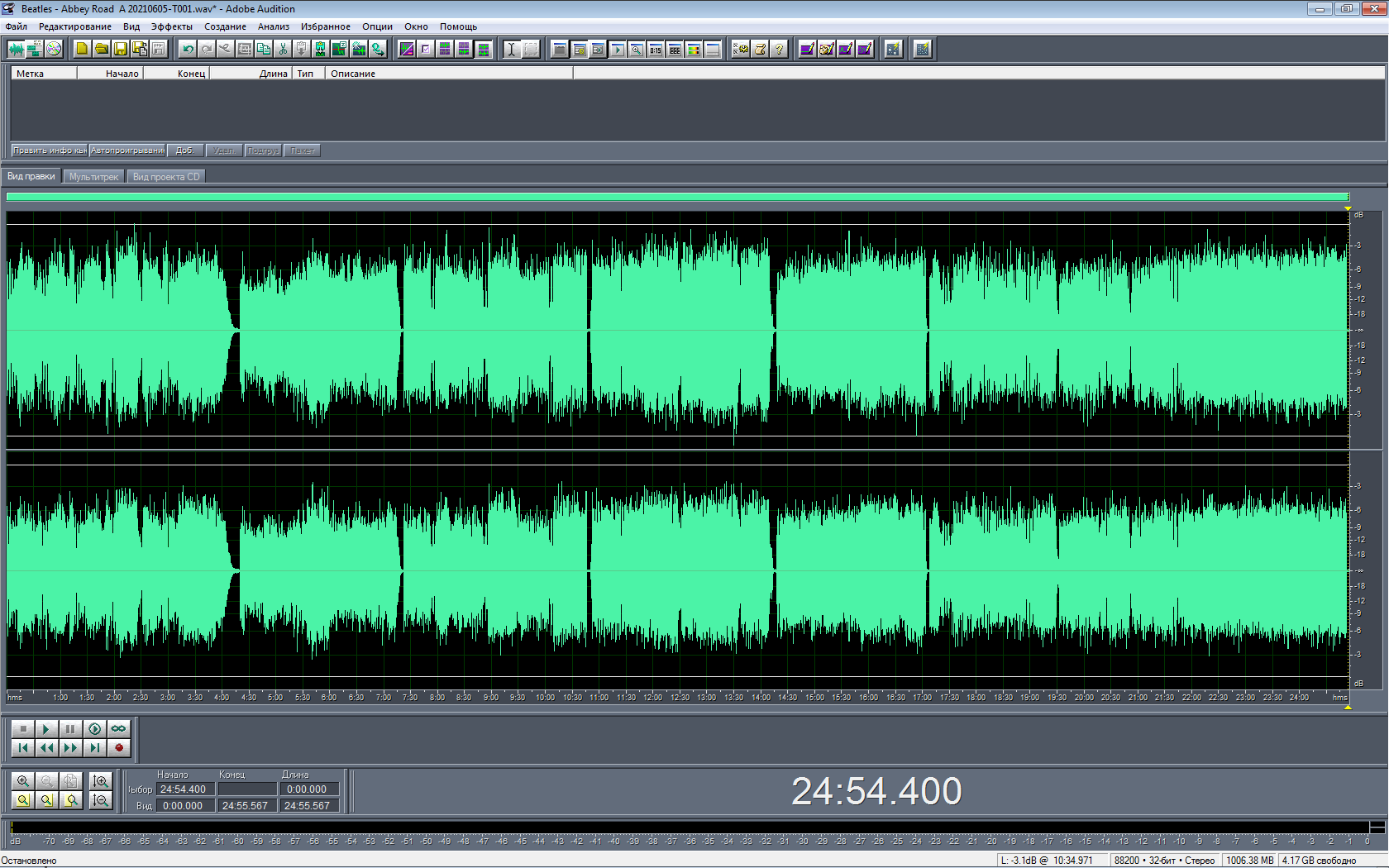Zoom to left edge of selection
The image size is (1389, 868).
[x=47, y=800]
